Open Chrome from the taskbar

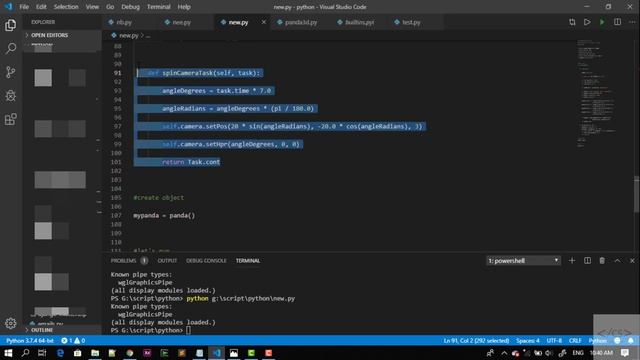130,353
